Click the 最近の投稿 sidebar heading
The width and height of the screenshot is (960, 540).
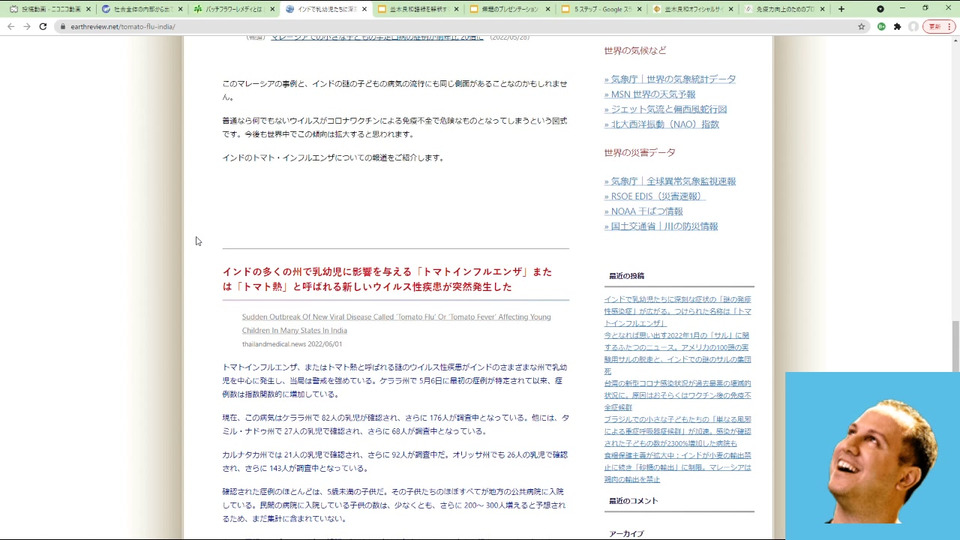[x=626, y=276]
